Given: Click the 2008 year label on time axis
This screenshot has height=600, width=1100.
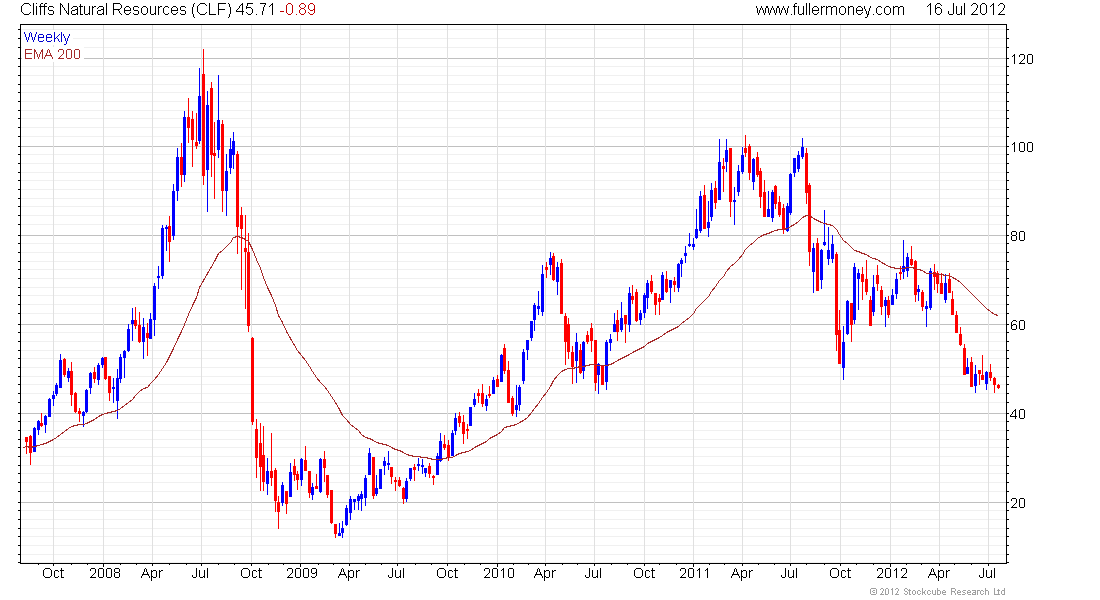Looking at the screenshot, I should (105, 573).
